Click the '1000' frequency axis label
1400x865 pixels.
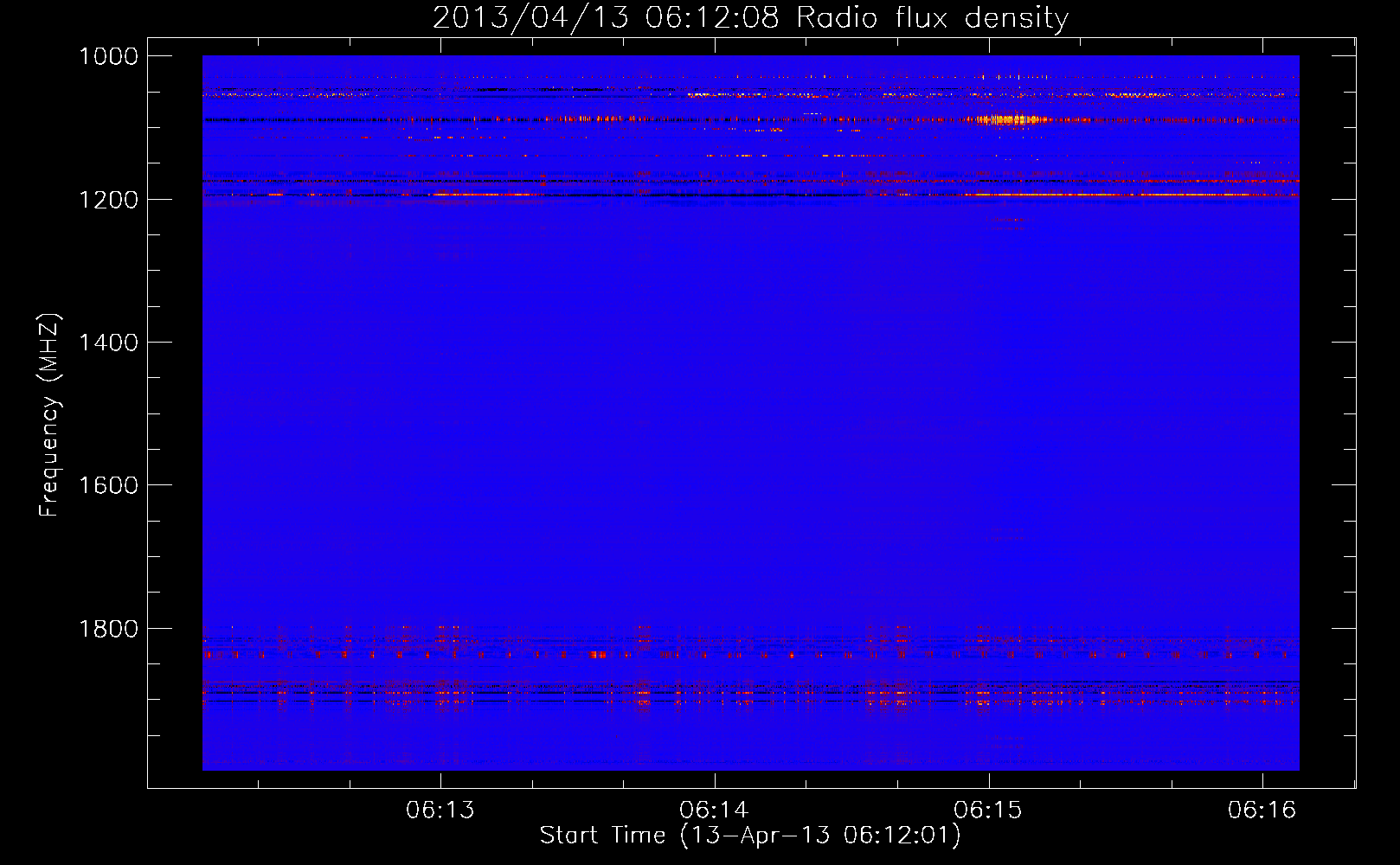click(x=108, y=56)
